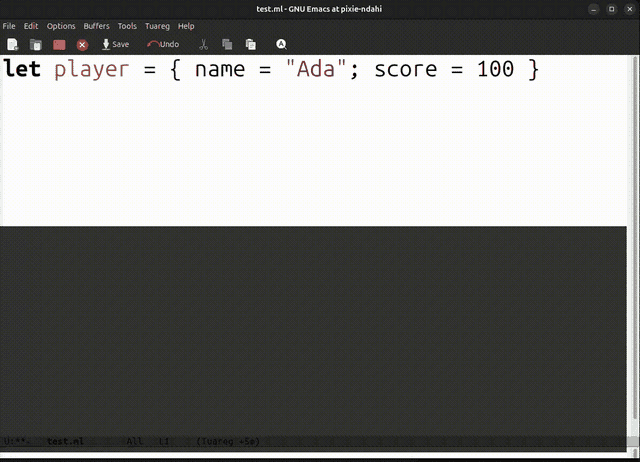Viewport: 640px width, 462px height.
Task: Open the Tools menu
Action: click(127, 26)
